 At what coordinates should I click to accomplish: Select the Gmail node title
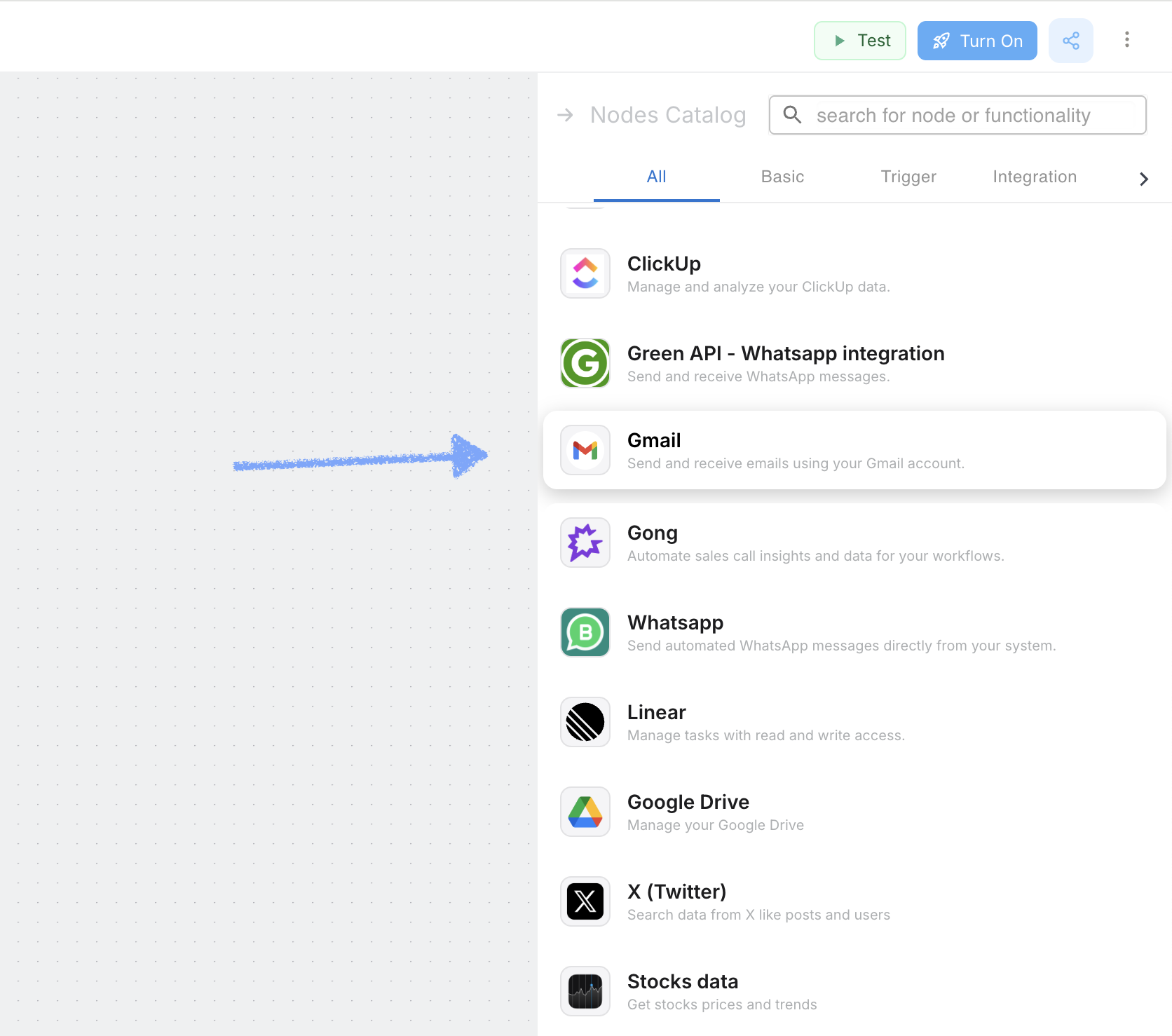click(x=654, y=440)
